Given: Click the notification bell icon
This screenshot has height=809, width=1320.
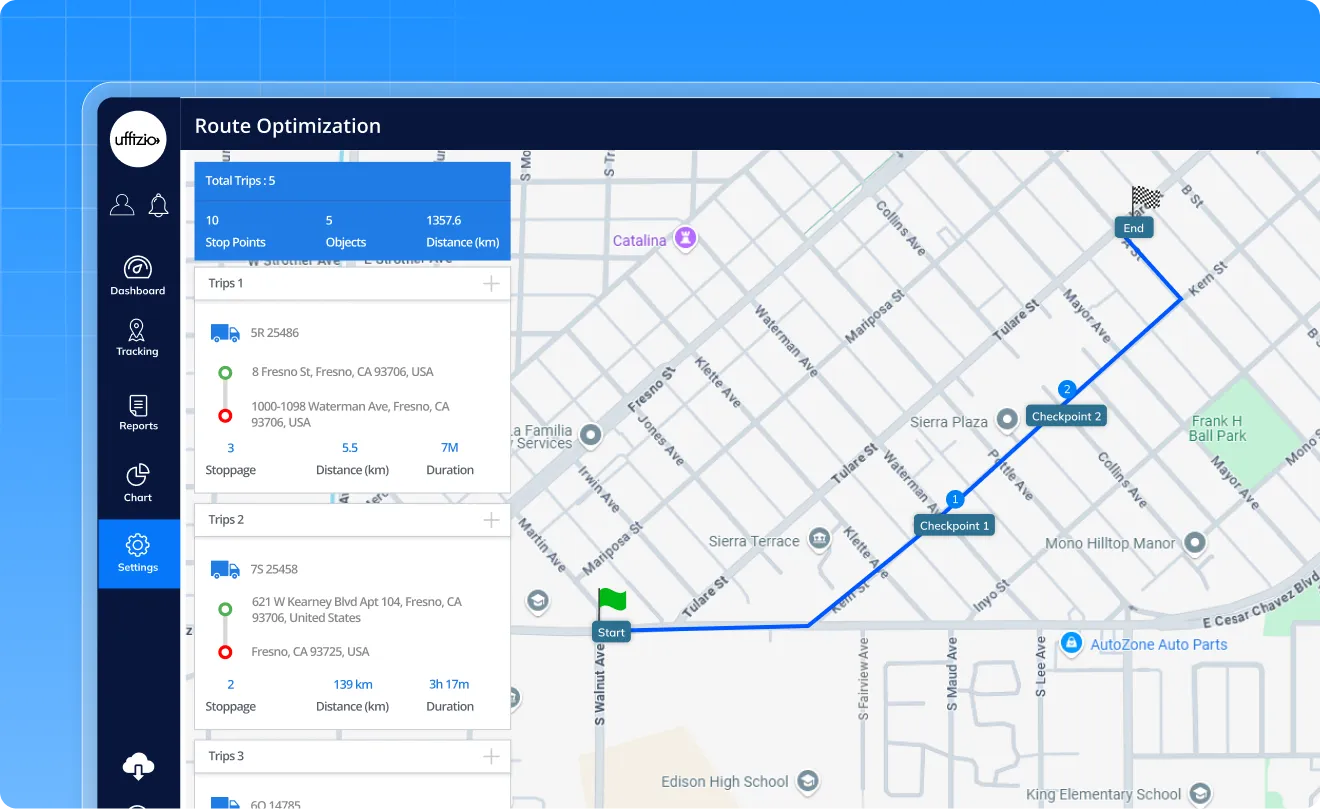Looking at the screenshot, I should (157, 204).
